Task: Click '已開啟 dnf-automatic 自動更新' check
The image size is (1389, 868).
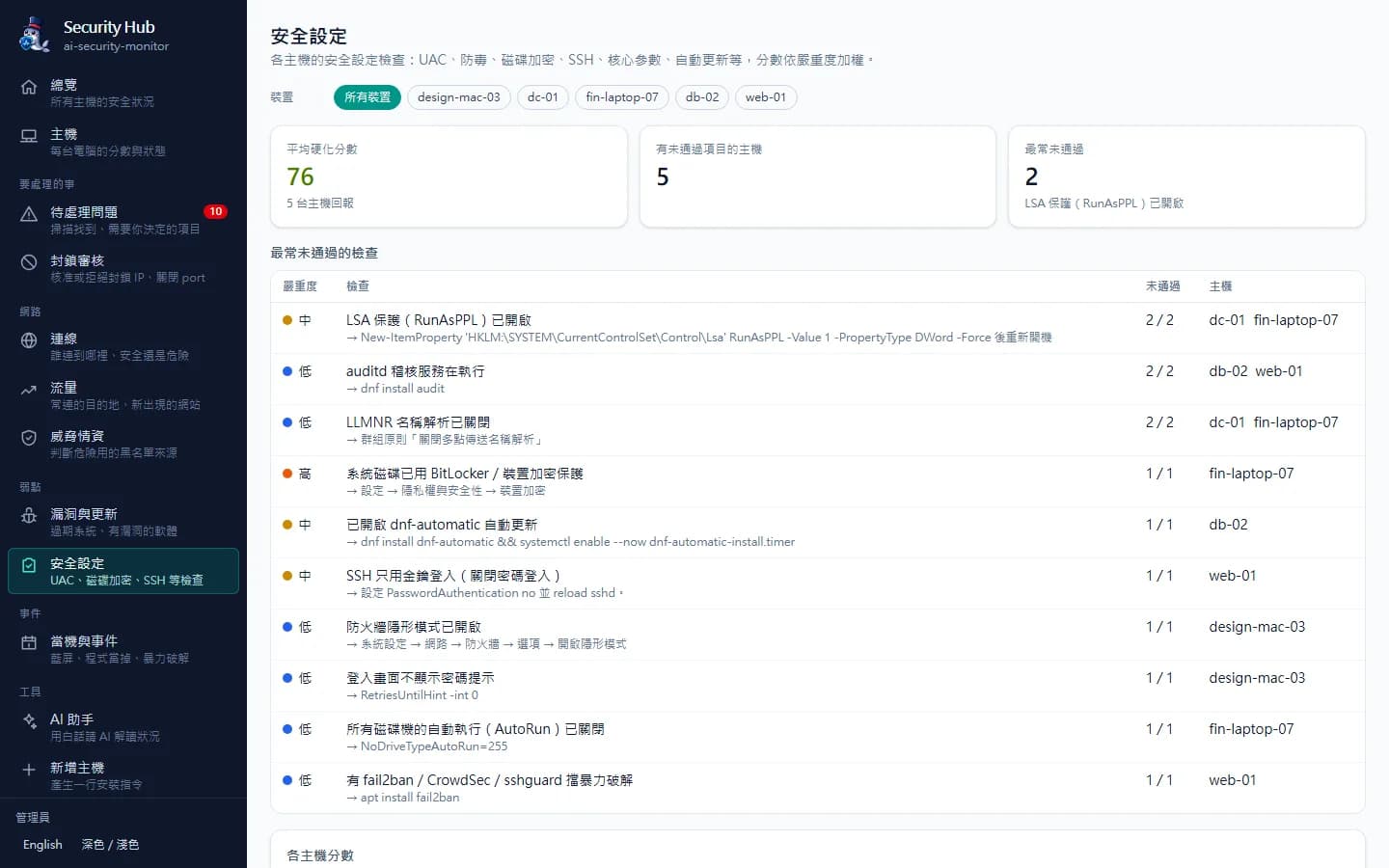Action: coord(442,525)
